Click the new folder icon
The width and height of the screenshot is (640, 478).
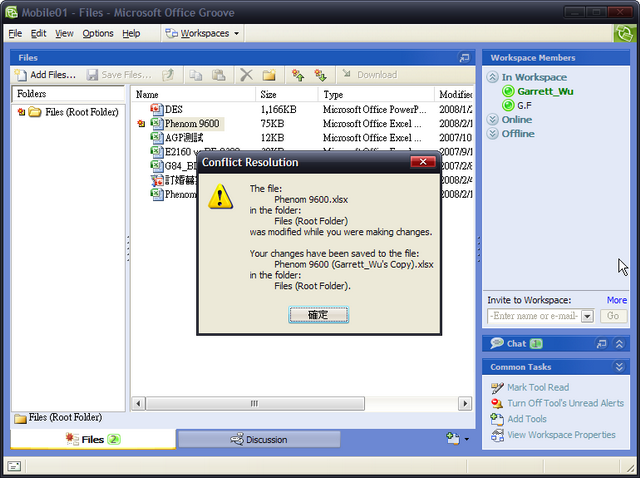tap(269, 75)
